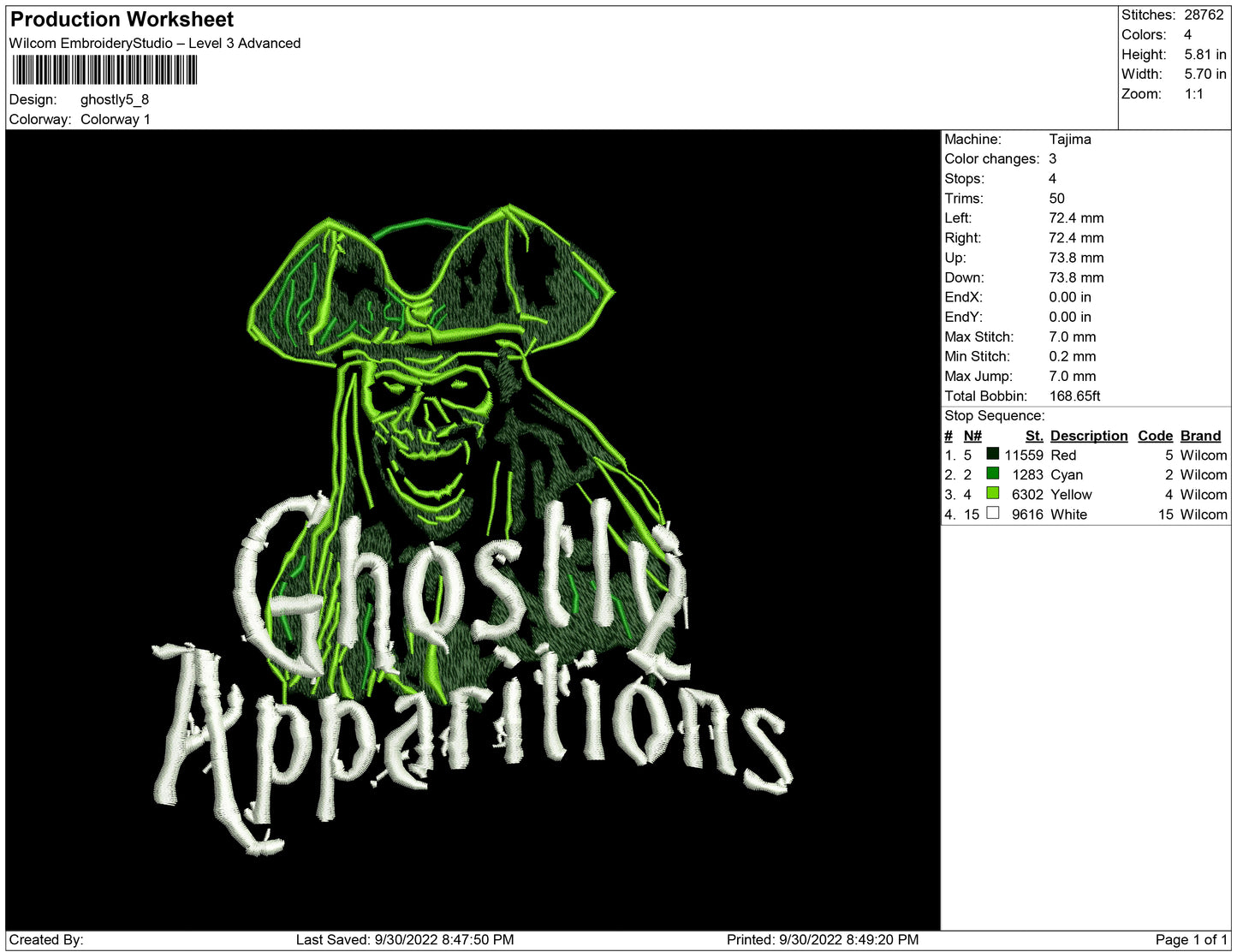Click the St. stitch count column header
Viewport: 1237px width, 952px height.
click(1034, 436)
